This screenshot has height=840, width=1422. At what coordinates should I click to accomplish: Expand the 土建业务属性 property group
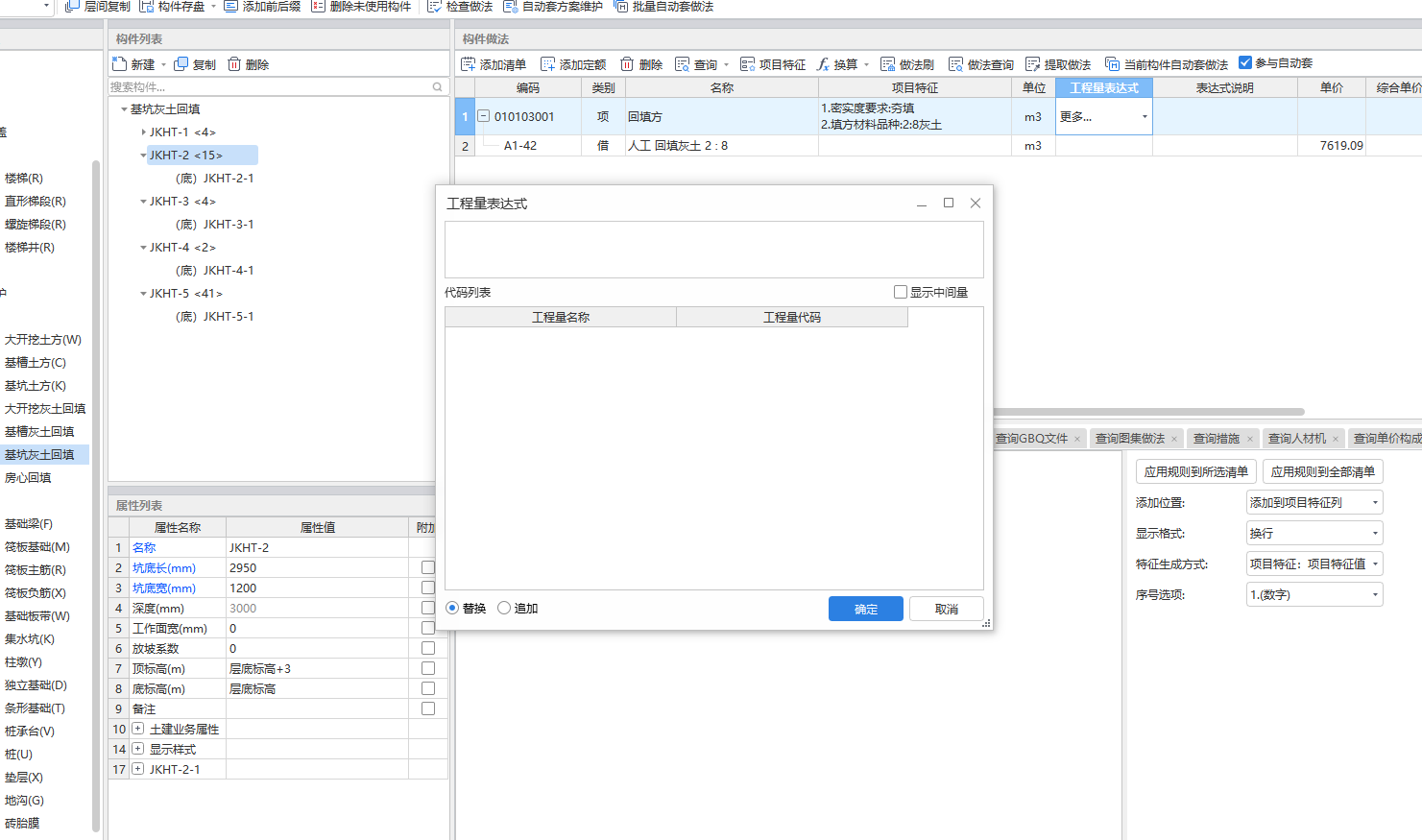click(138, 729)
